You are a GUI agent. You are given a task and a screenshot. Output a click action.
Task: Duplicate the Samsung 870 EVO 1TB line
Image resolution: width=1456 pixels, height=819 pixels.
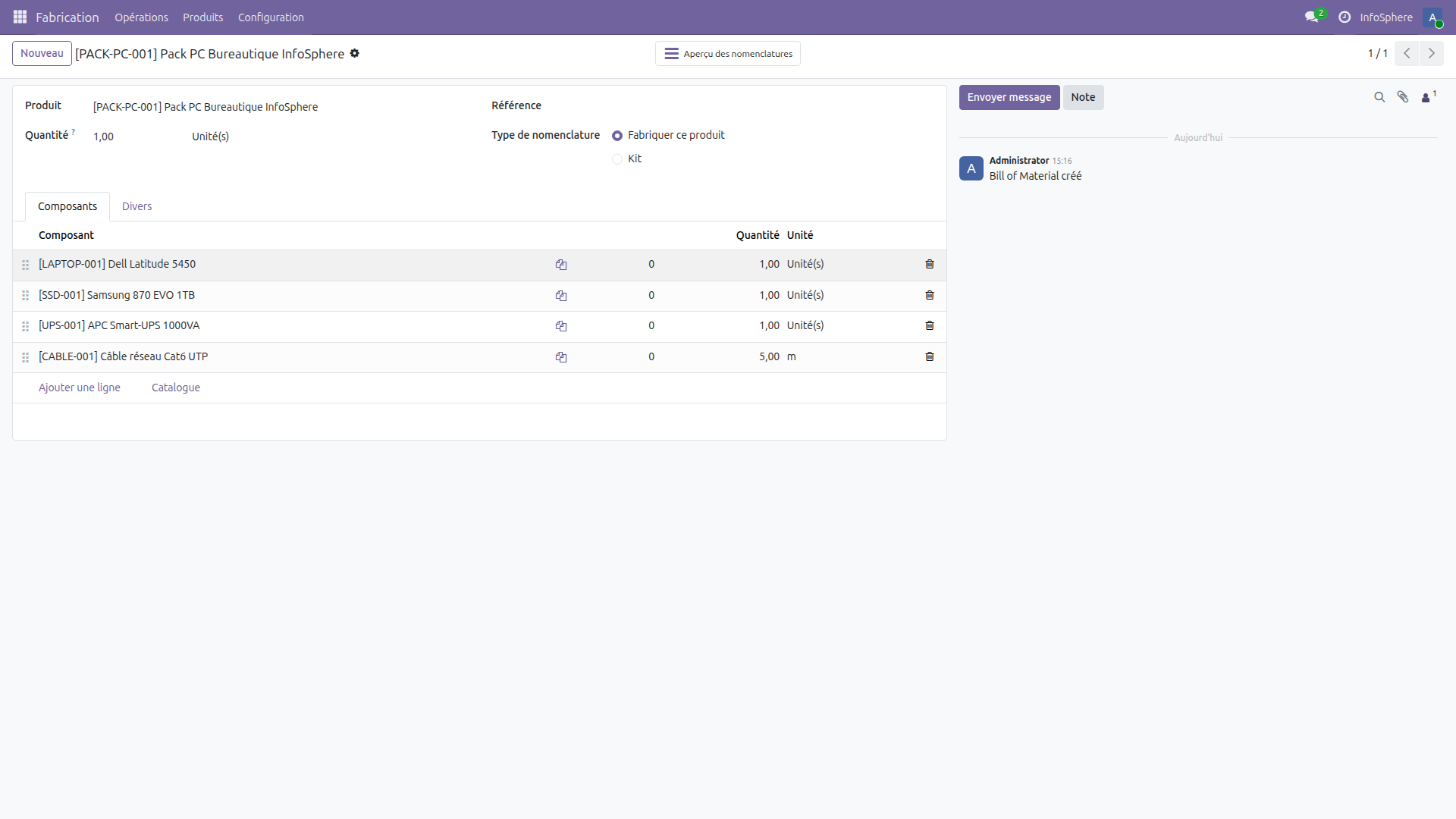561,295
